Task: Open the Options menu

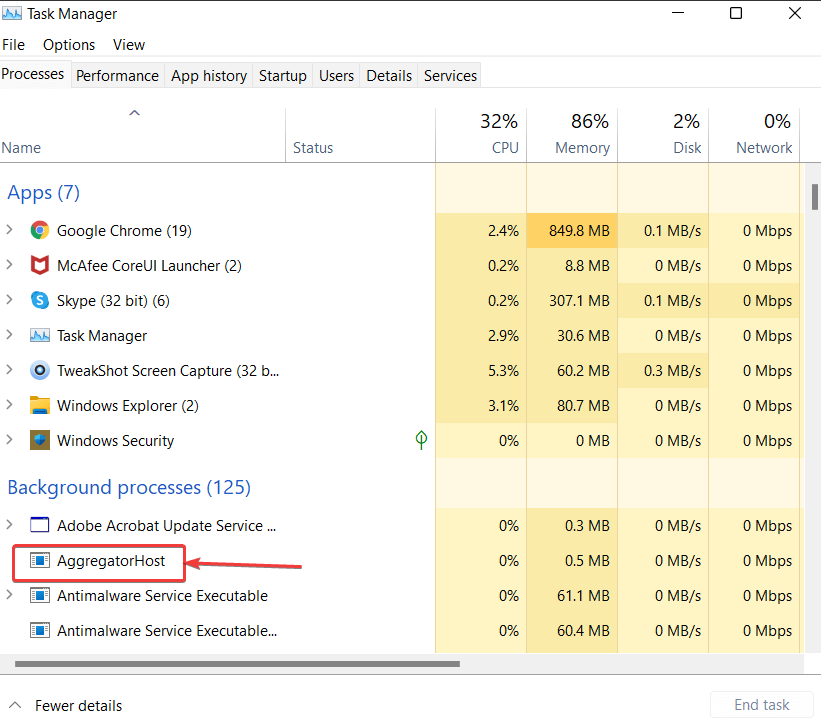Action: click(69, 45)
